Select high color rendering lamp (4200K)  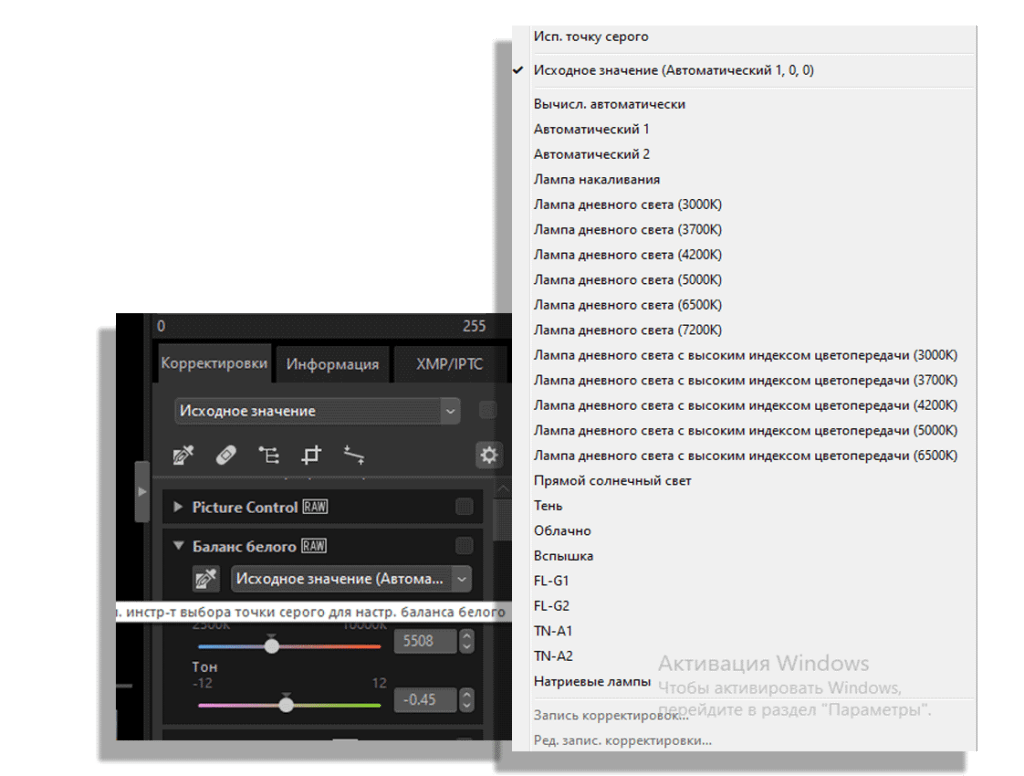point(744,406)
